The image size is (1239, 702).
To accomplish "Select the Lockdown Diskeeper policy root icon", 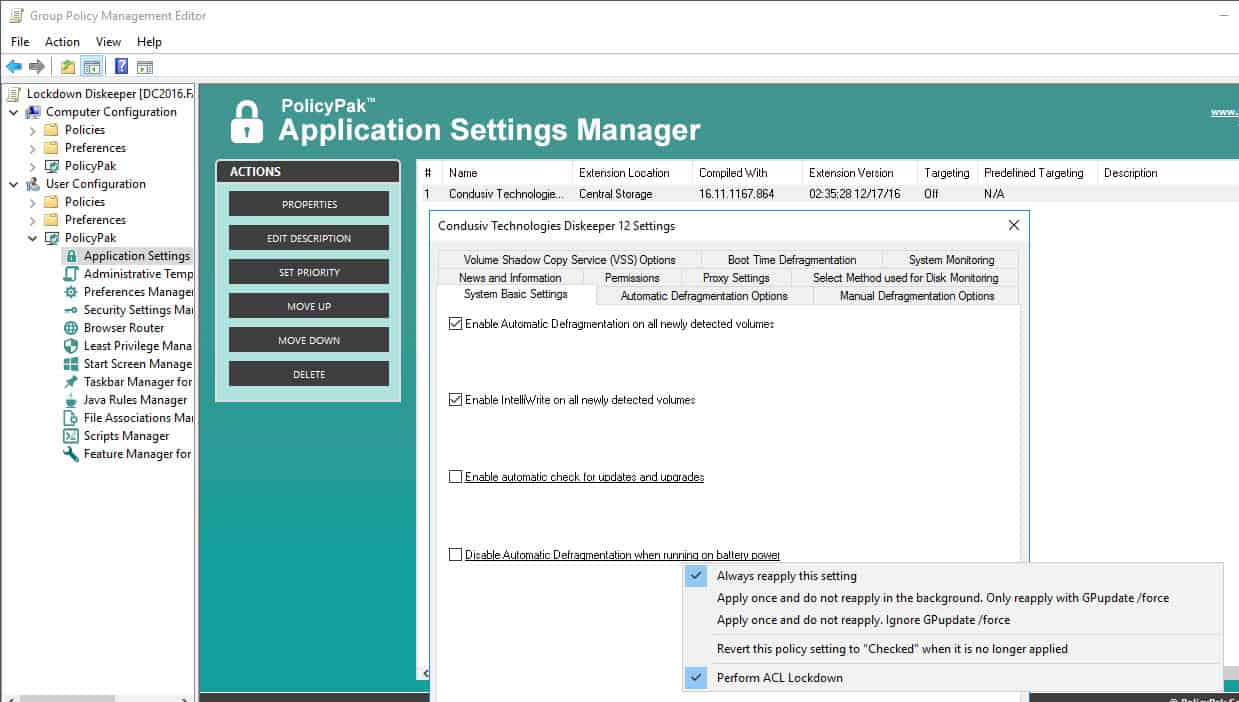I will click(x=14, y=94).
